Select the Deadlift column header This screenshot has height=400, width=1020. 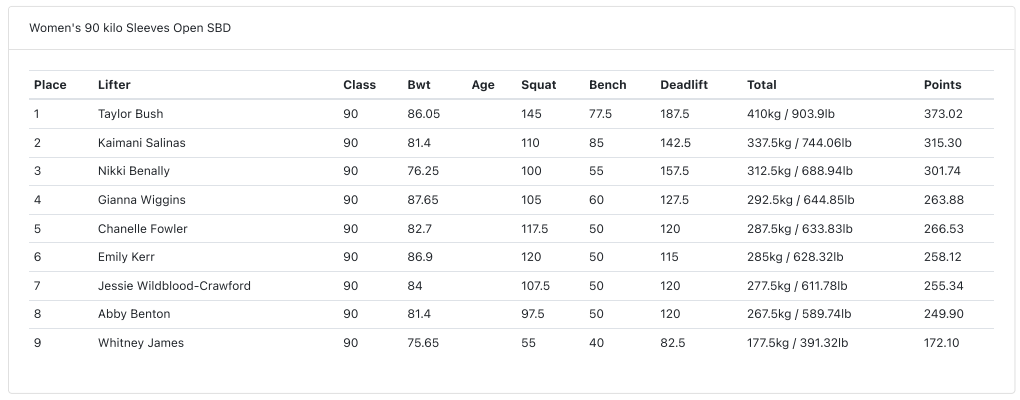point(684,85)
